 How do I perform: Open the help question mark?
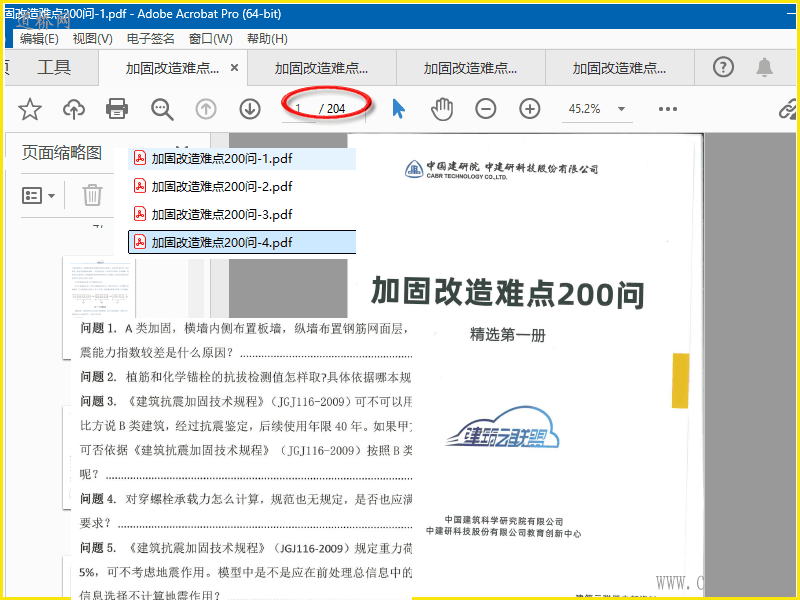[x=723, y=67]
